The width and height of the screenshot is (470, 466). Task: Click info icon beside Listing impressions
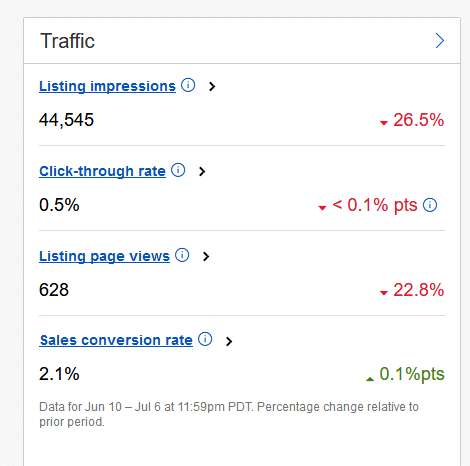(188, 85)
